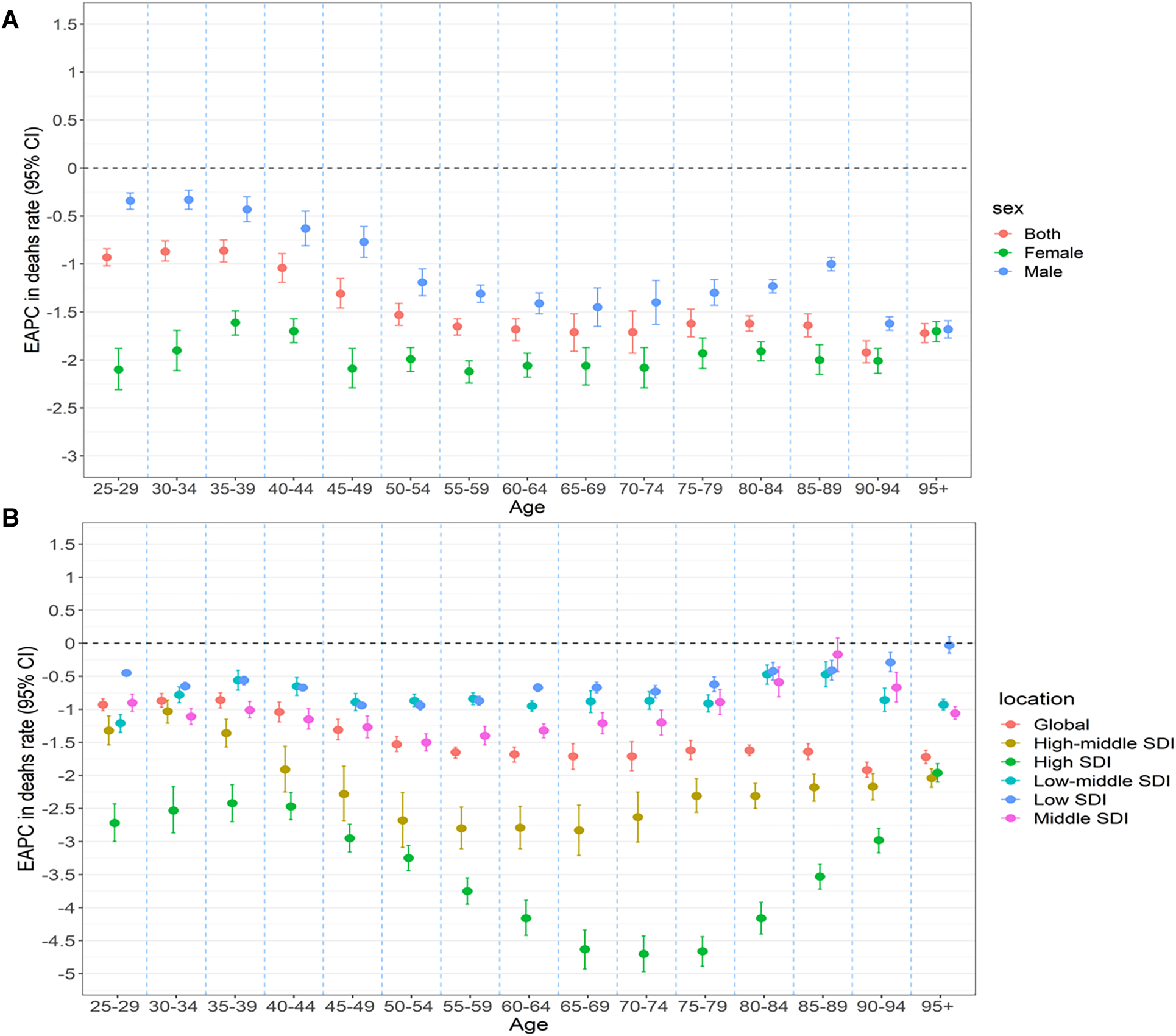
Task: Click the 95+ age label in panel B
Action: 937,1006
